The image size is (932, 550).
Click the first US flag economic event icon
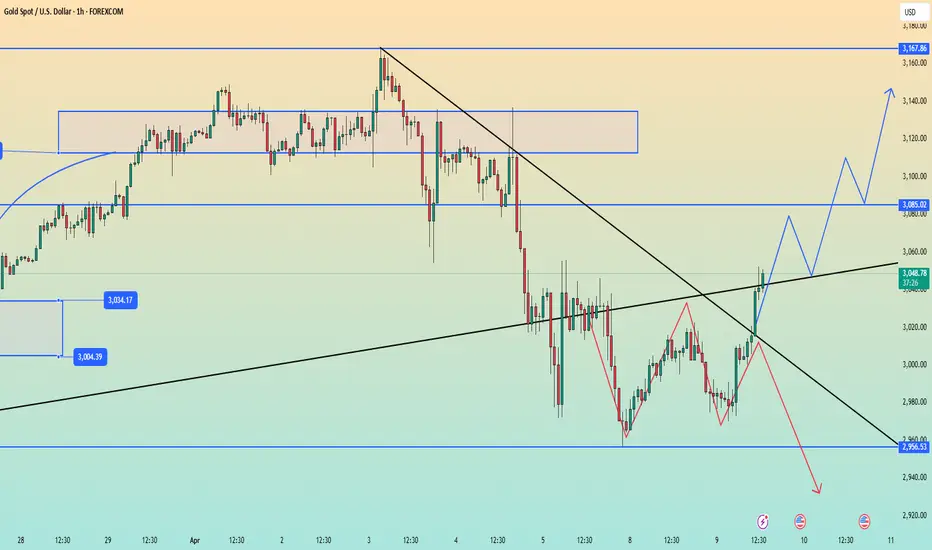tap(800, 521)
